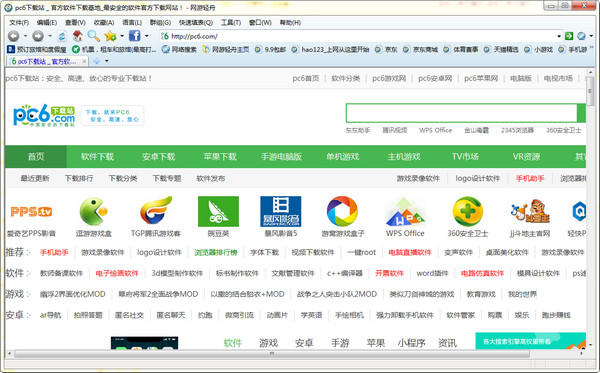Click the 我的世界 game link

(522, 294)
